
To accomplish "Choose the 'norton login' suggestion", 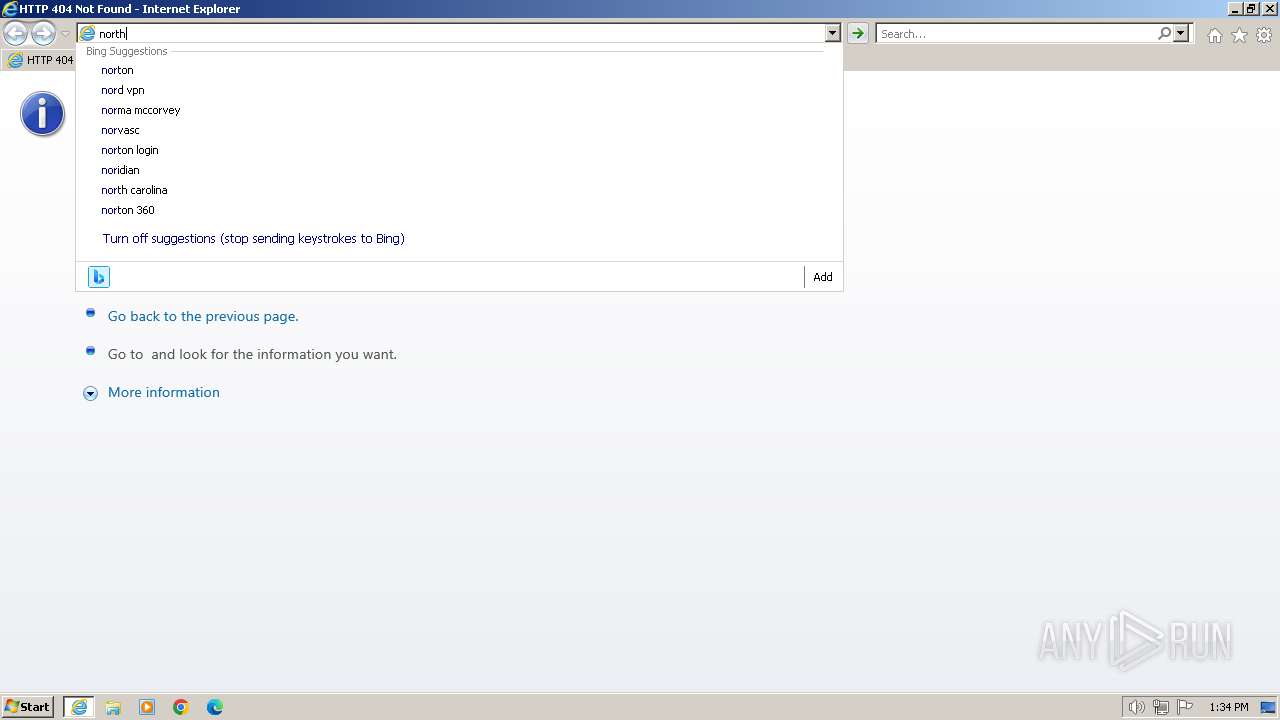I will coord(459,150).
